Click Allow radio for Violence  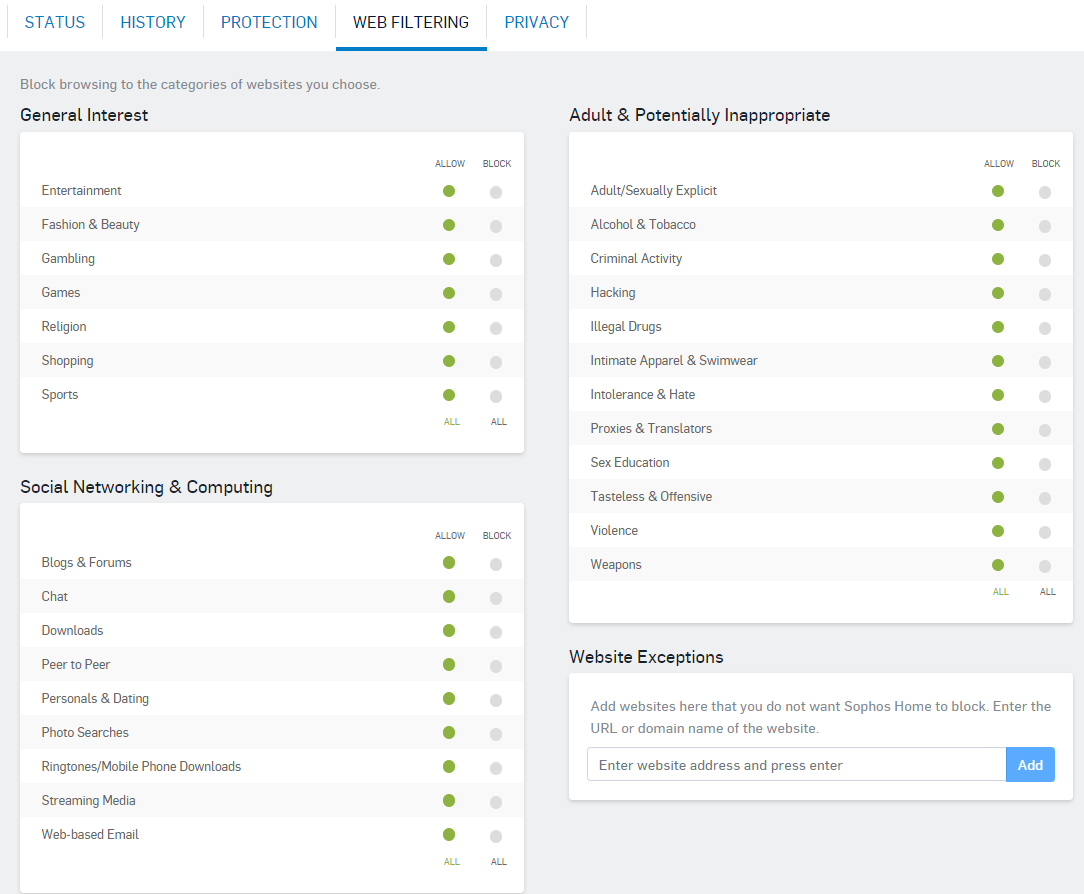tap(998, 531)
